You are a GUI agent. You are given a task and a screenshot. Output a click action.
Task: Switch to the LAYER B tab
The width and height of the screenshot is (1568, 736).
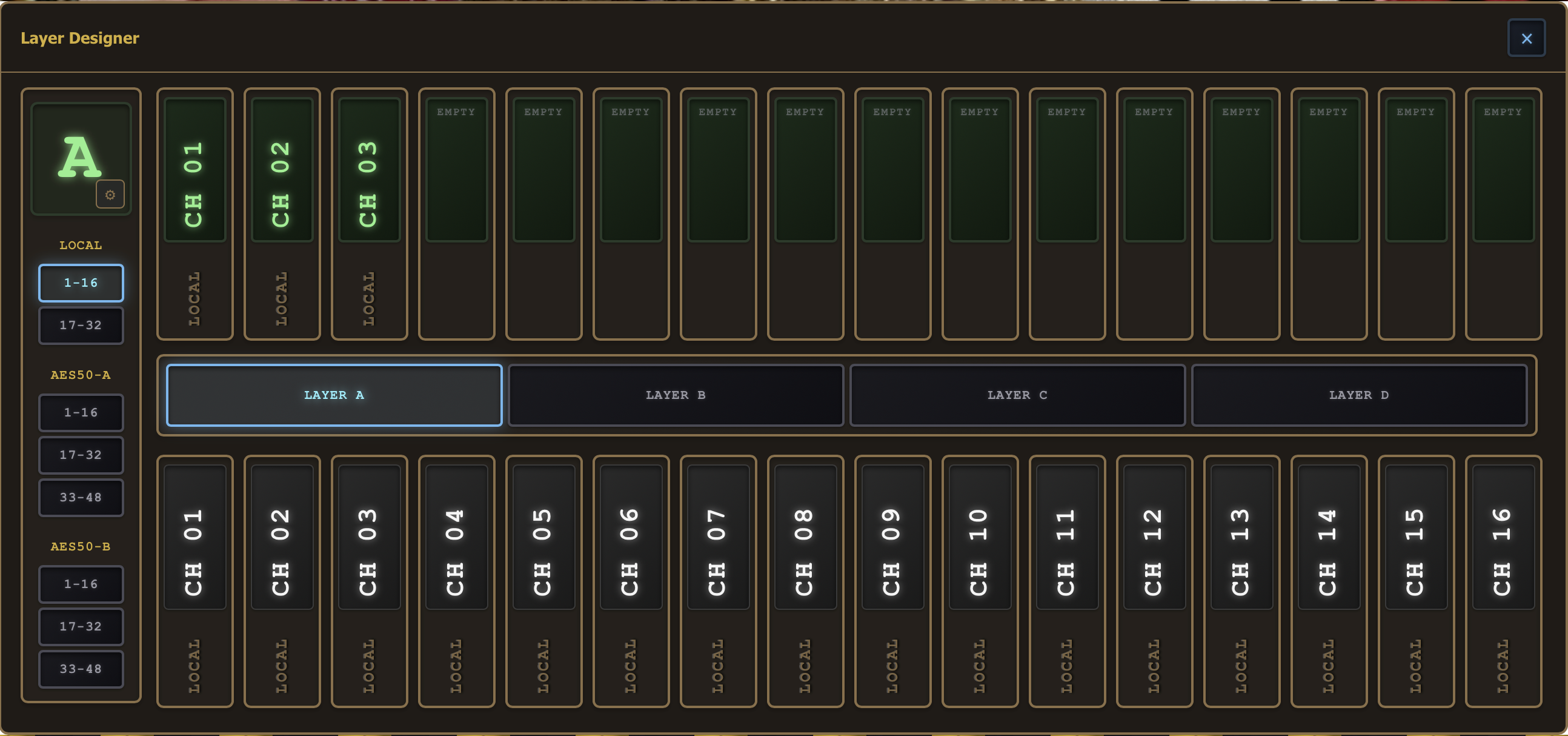(x=675, y=395)
